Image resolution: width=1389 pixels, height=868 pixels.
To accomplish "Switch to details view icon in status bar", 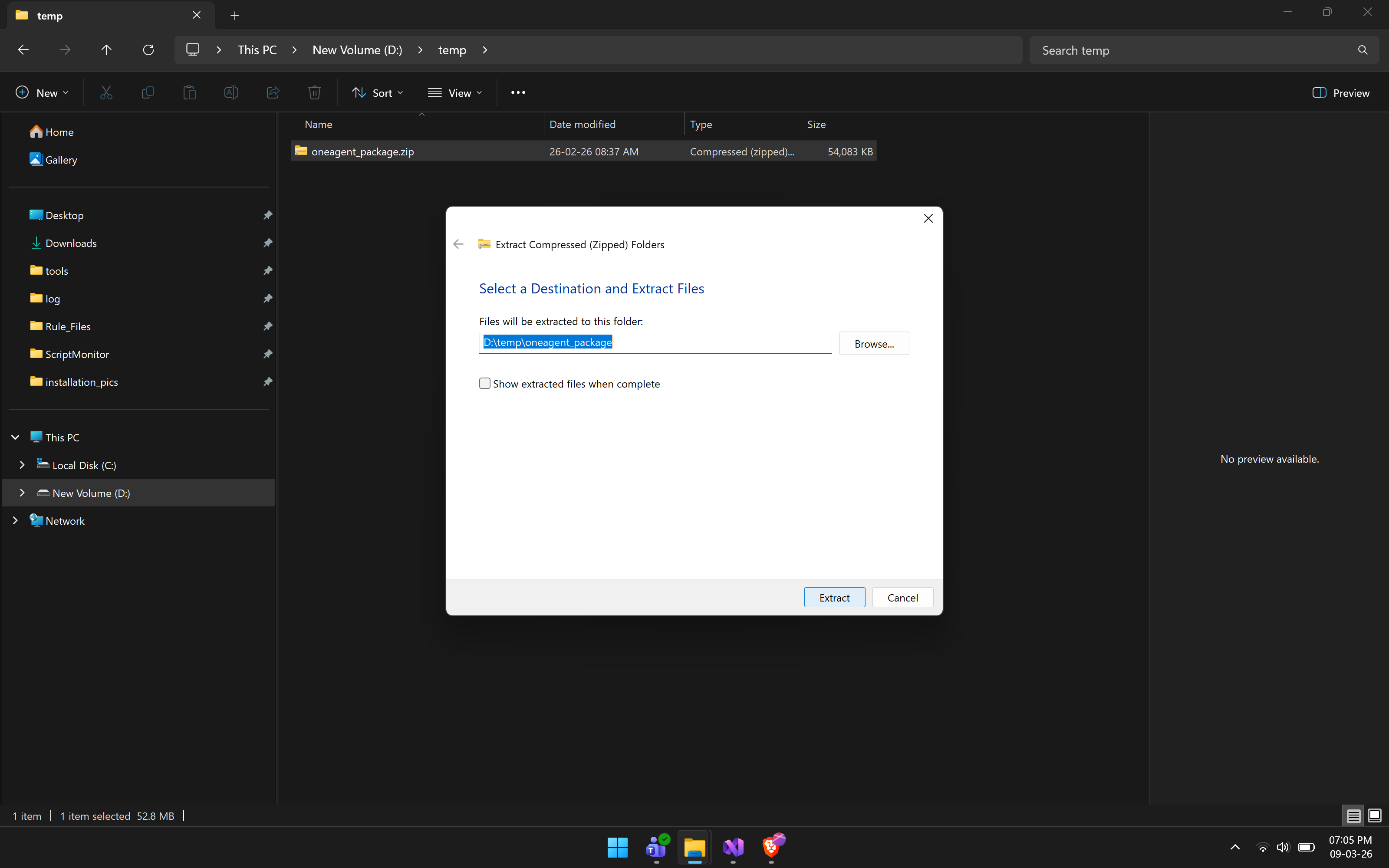I will (1353, 816).
